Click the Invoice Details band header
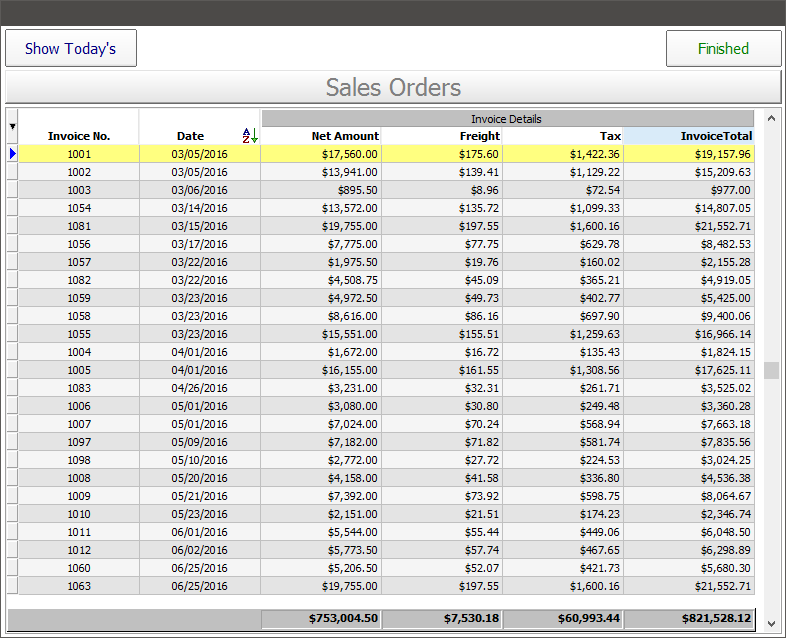 (507, 118)
